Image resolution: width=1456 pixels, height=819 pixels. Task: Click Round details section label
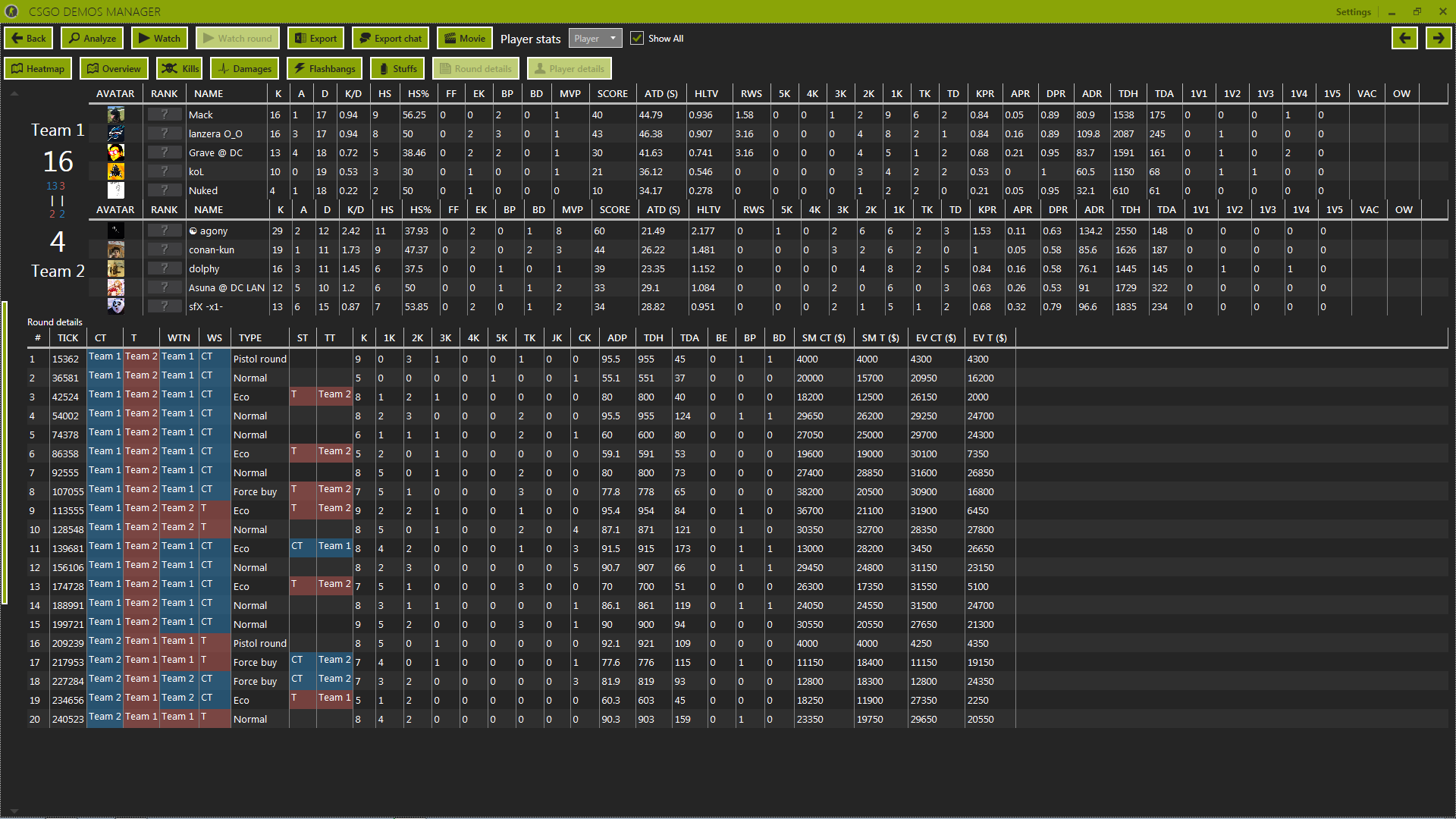click(x=55, y=322)
